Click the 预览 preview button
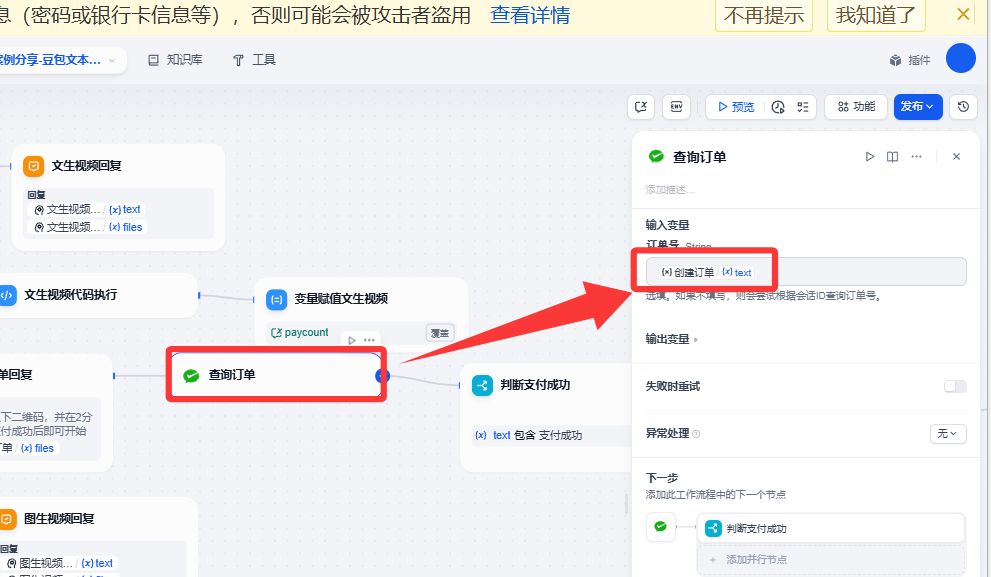 pos(736,107)
